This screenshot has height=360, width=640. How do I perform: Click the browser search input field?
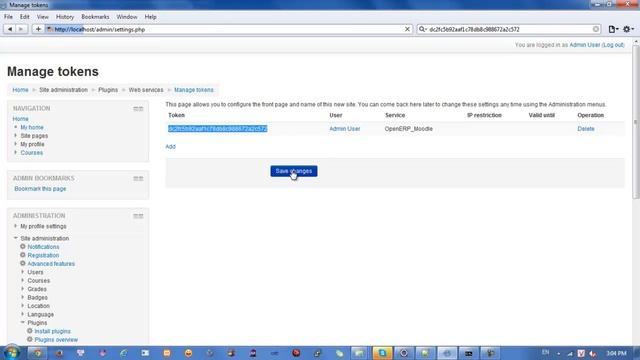point(509,29)
